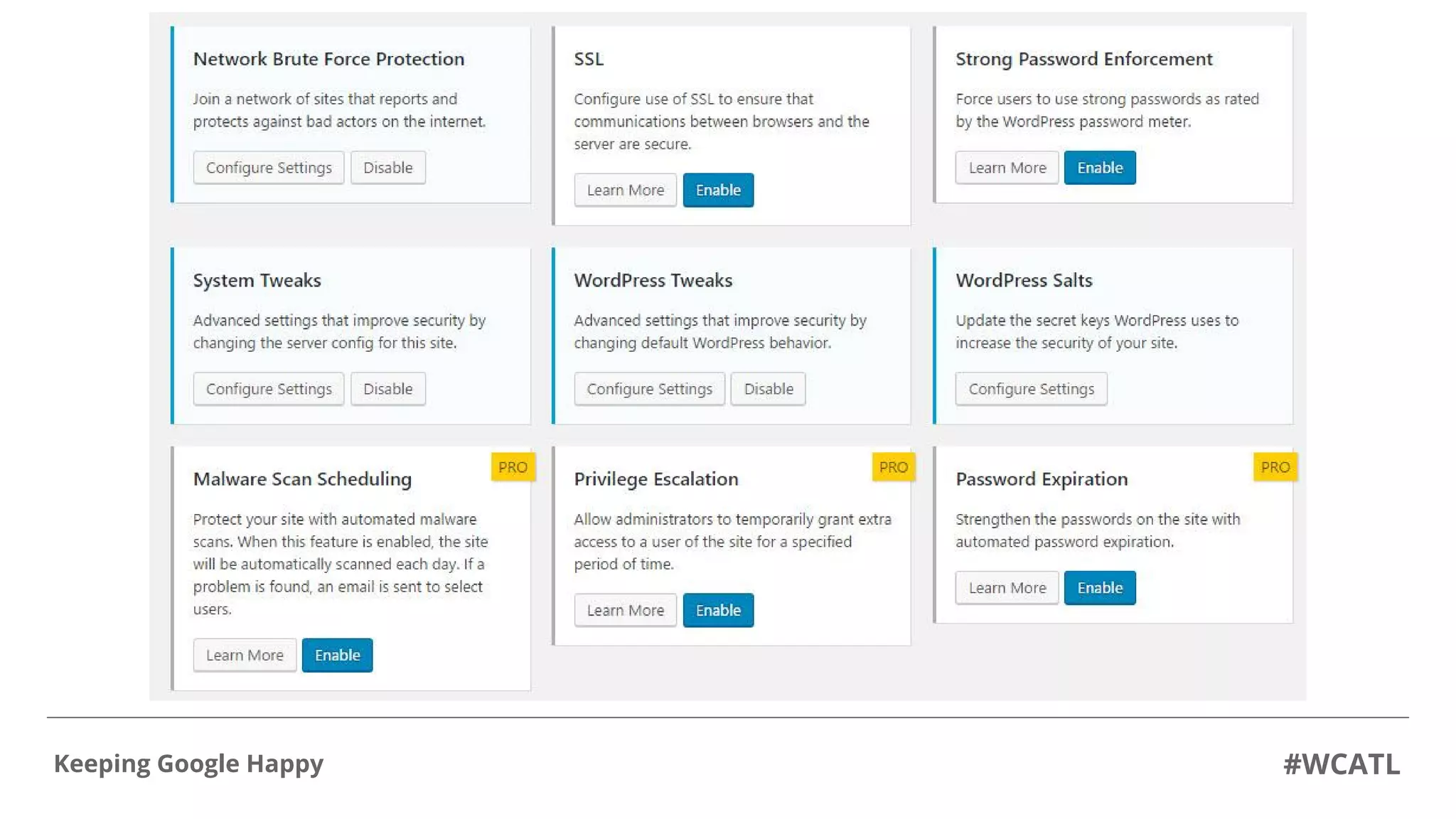The width and height of the screenshot is (1456, 819).
Task: Disable the WordPress Tweaks module
Action: (768, 389)
